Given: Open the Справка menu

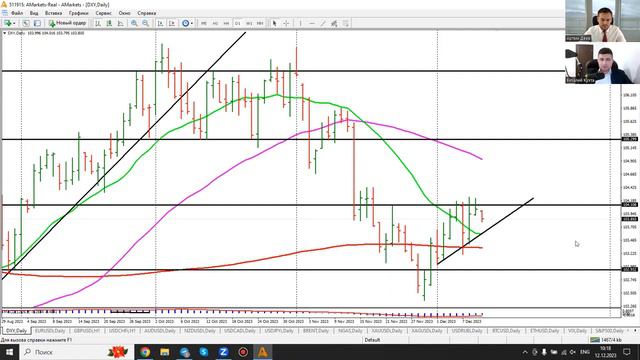Looking at the screenshot, I should pyautogui.click(x=147, y=13).
